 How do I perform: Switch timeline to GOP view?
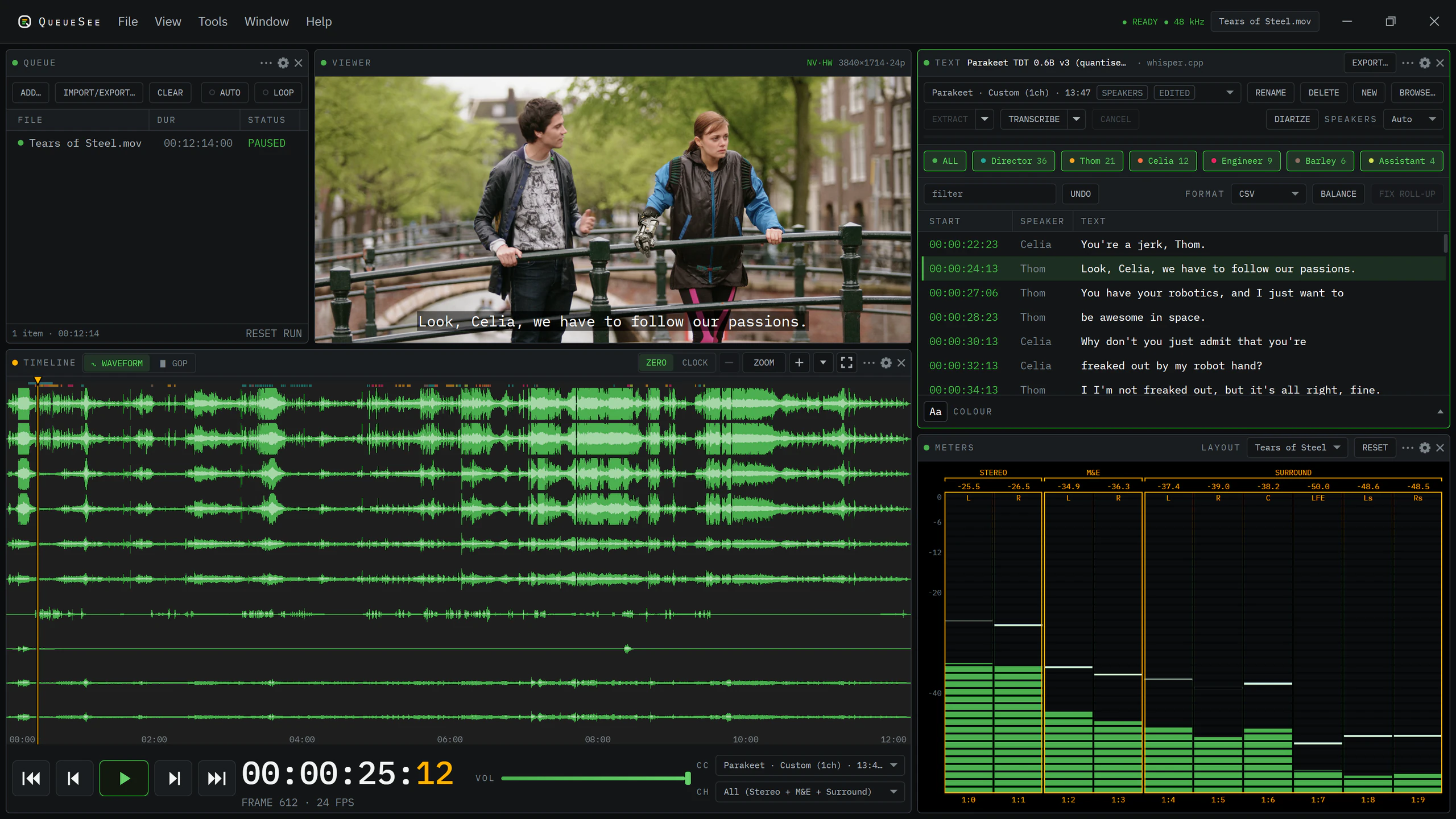[x=173, y=363]
